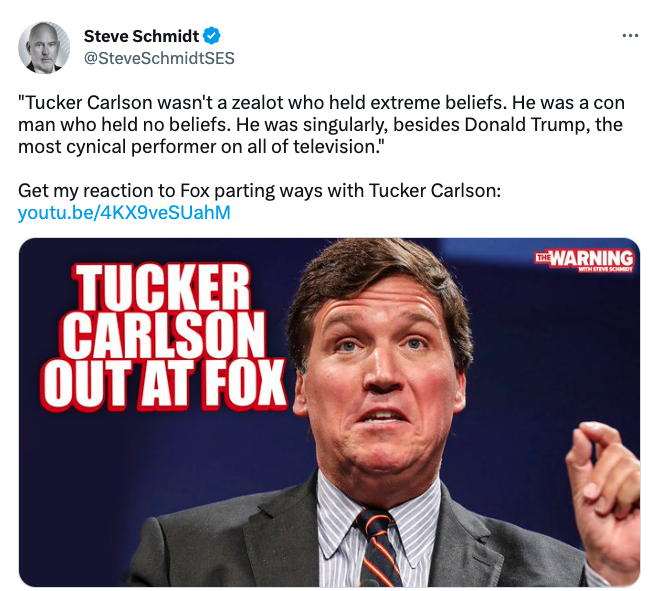
Task: Click the OUT AT FOX headline line
Action: click(x=165, y=384)
